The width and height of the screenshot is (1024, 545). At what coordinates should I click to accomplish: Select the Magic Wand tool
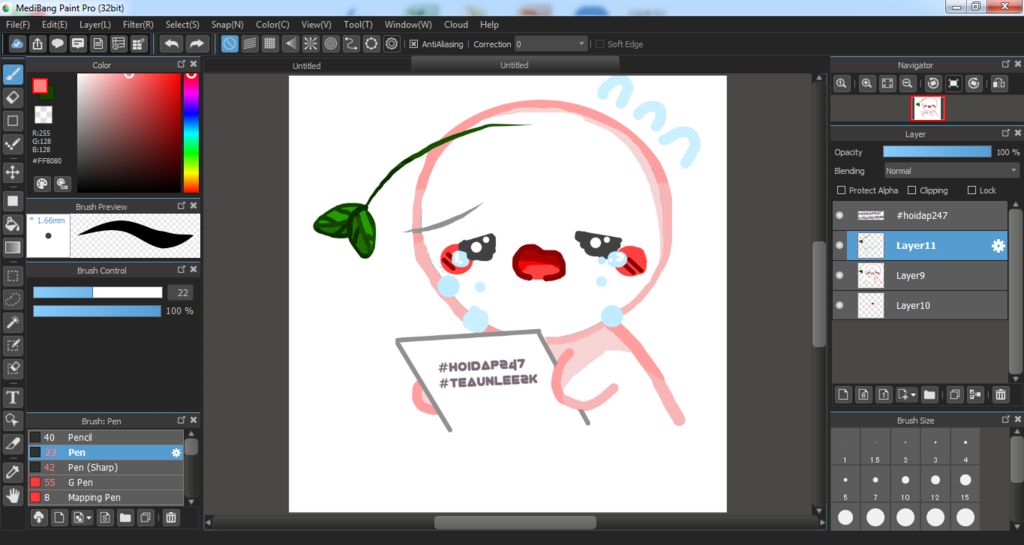12,322
